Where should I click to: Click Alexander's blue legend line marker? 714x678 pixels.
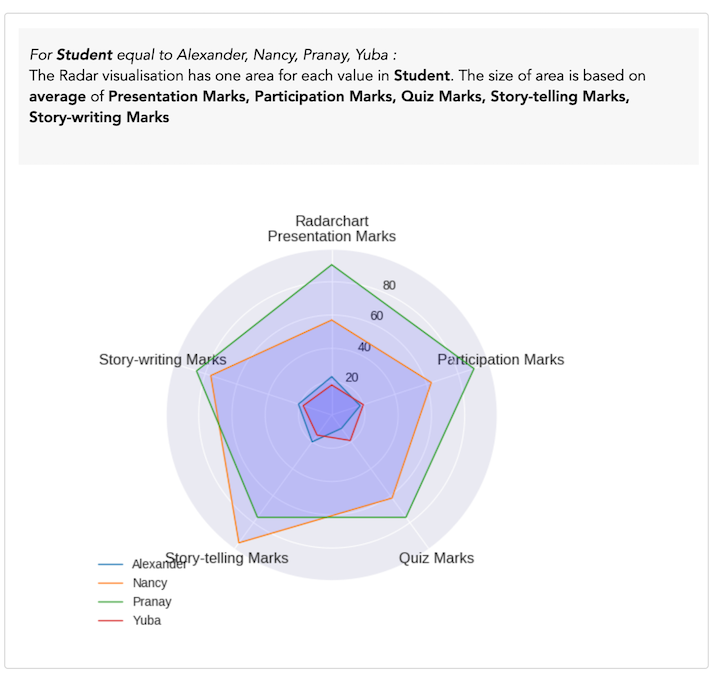111,564
